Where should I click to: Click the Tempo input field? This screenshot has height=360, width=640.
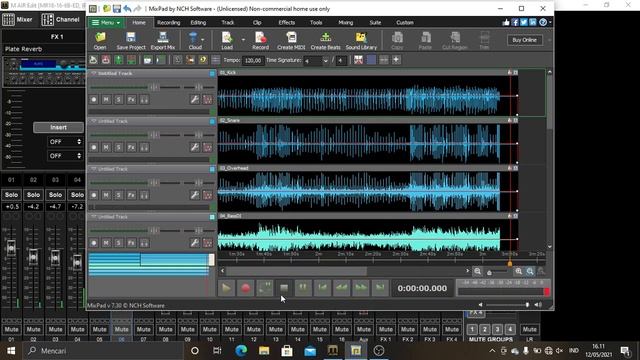point(253,60)
